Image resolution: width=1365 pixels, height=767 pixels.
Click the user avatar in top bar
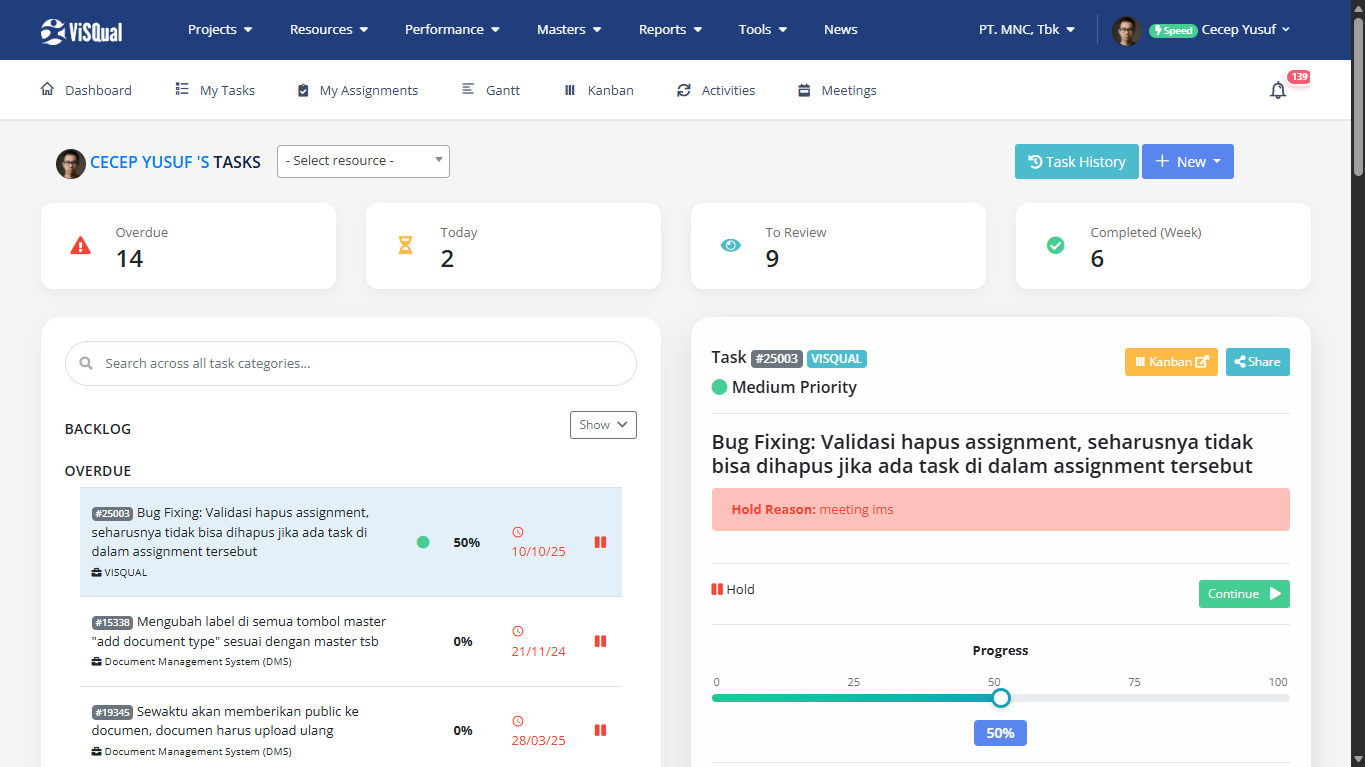(1126, 30)
